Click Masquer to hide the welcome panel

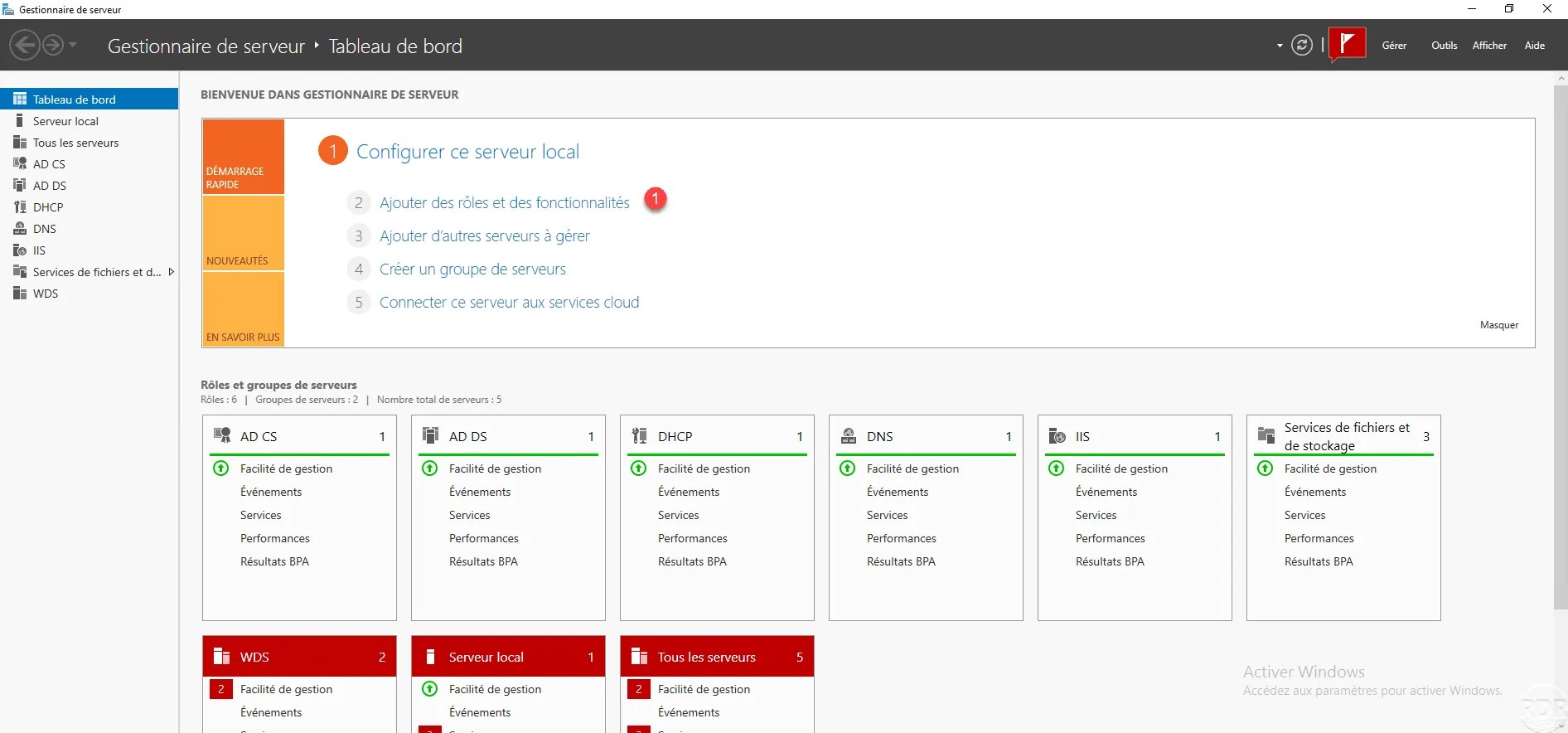[1498, 325]
